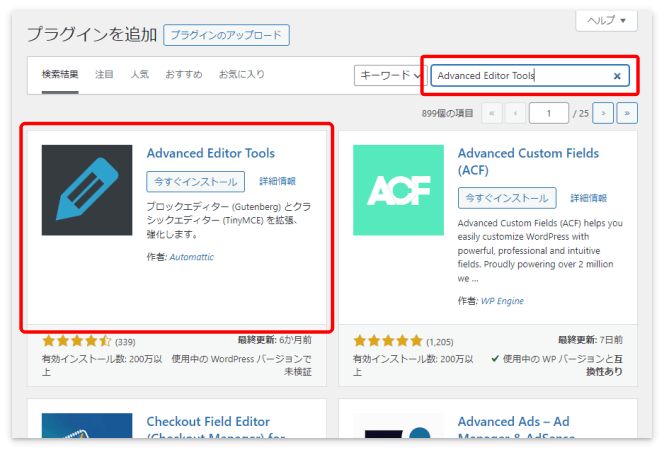
Task: Expand the ヘルプ help panel
Action: tap(606, 20)
